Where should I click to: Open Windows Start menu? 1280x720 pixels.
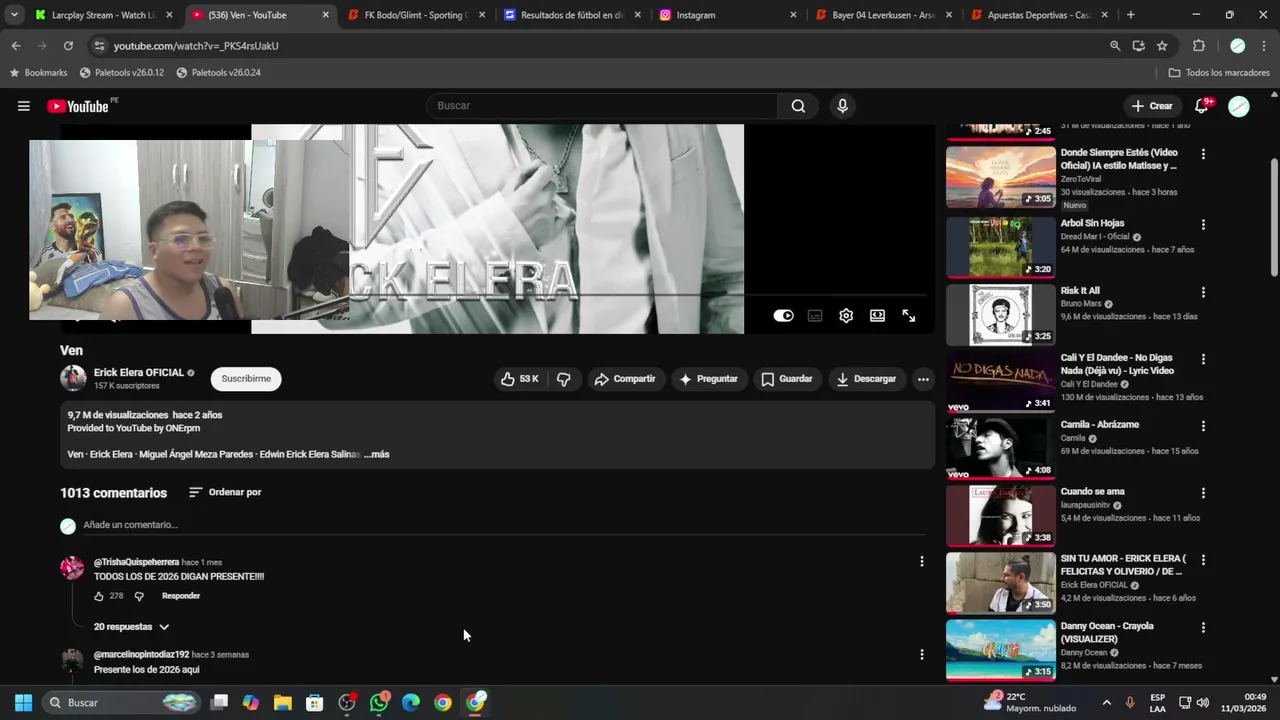pos(23,702)
